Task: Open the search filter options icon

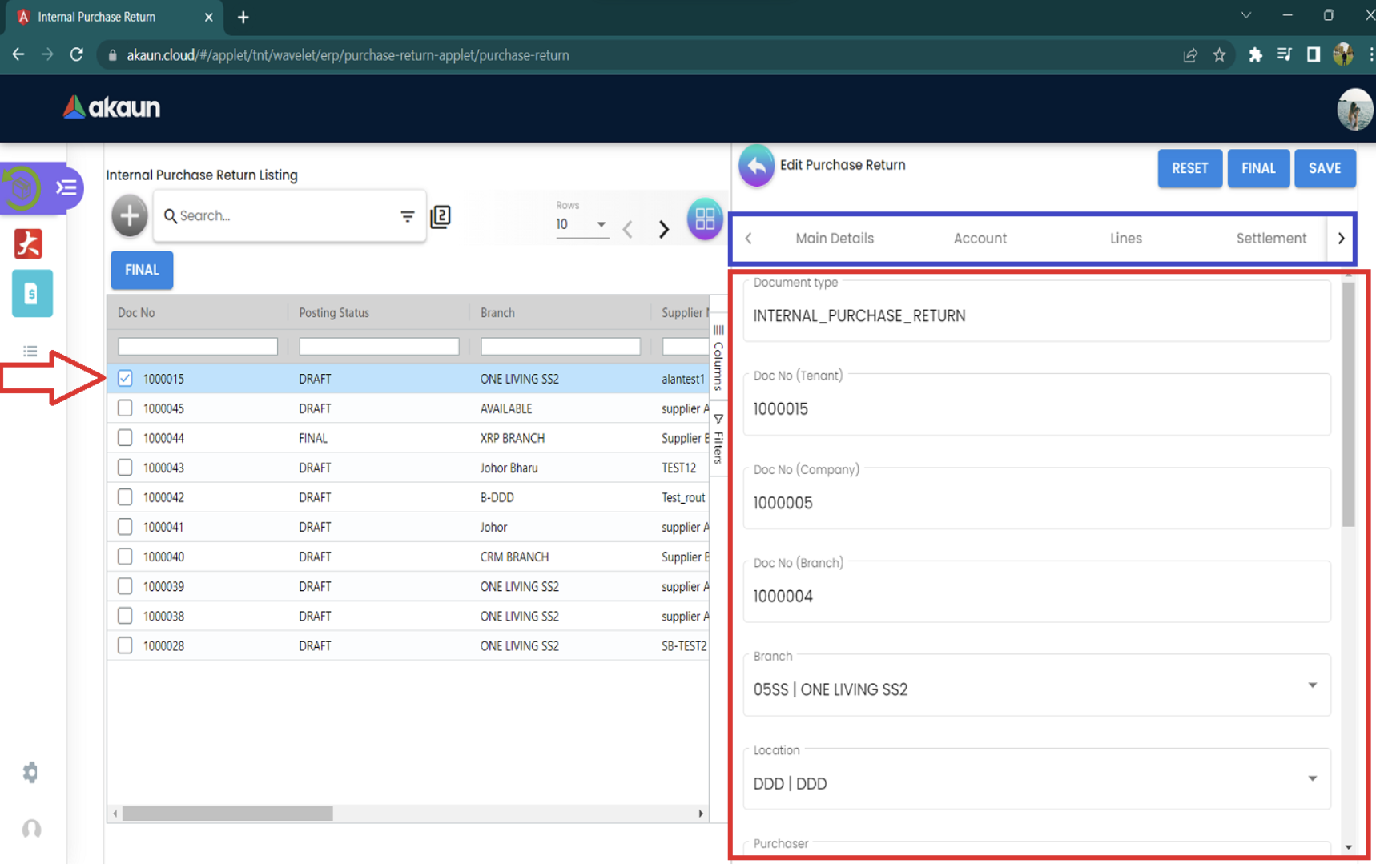Action: click(x=407, y=216)
